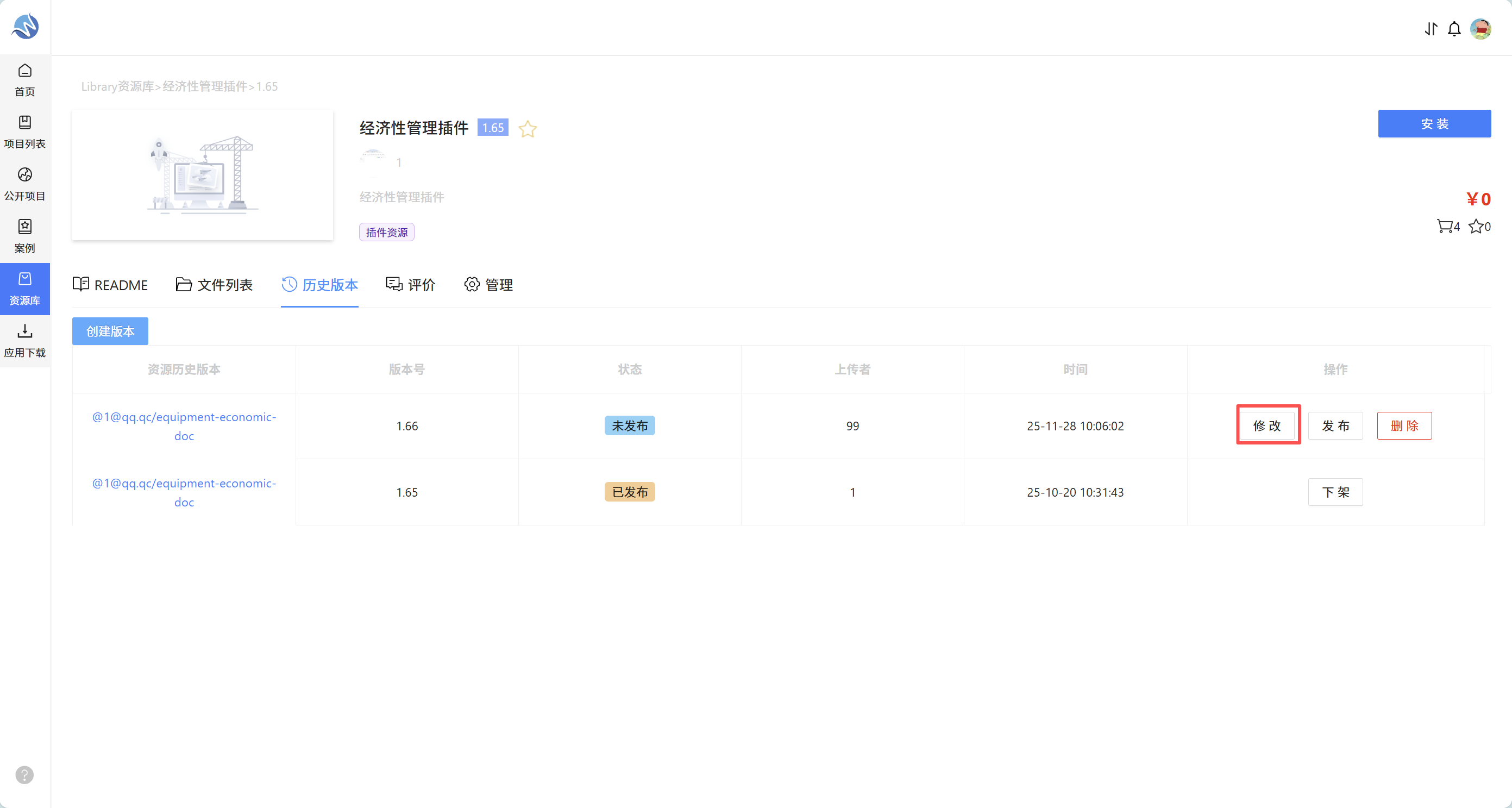
Task: Click the 插件资源 tag
Action: [387, 233]
